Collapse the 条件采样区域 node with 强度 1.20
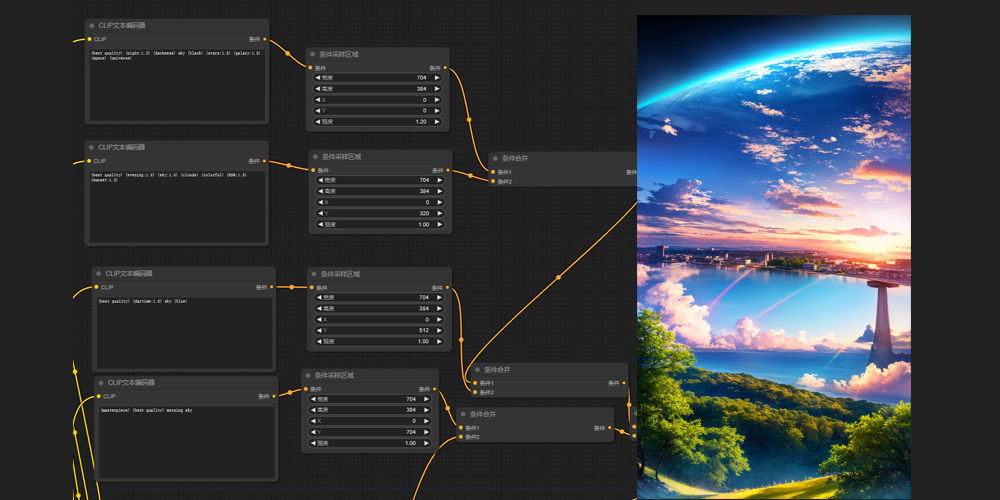The width and height of the screenshot is (1000, 500). coord(313,54)
